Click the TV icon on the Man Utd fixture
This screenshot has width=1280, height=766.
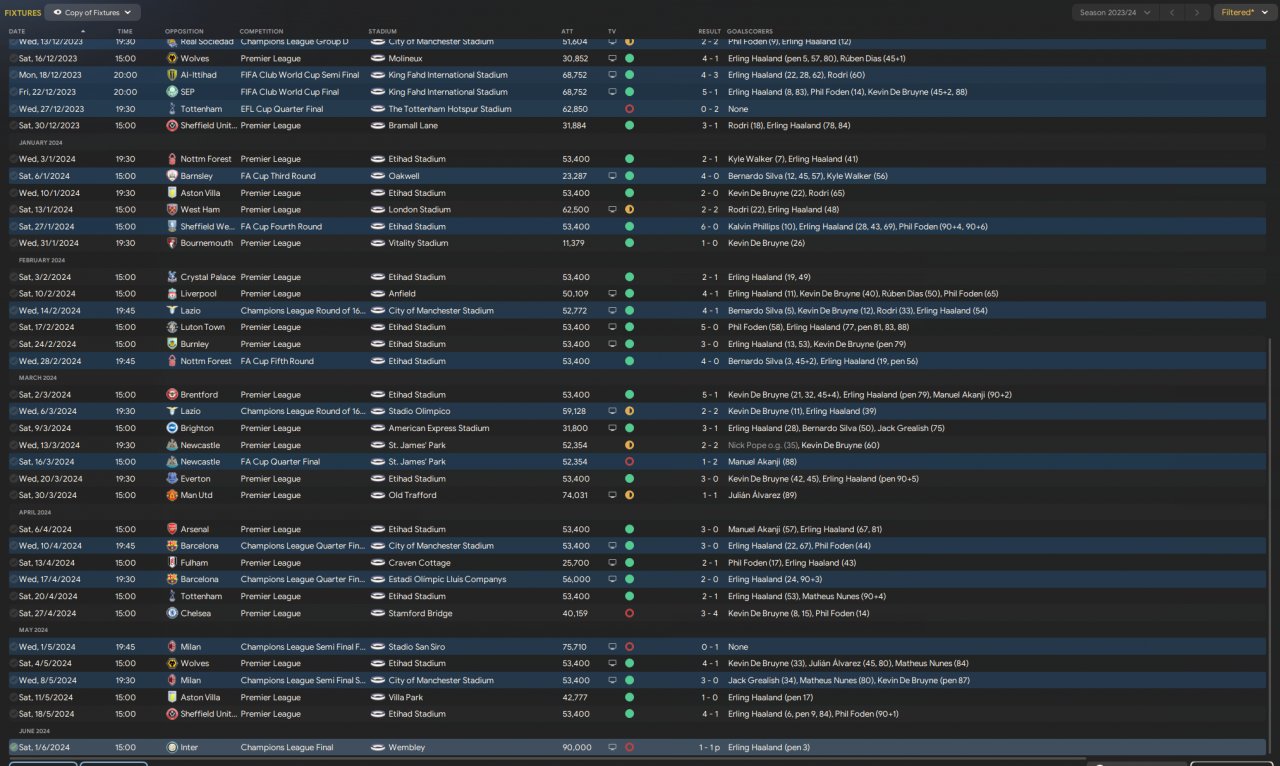click(612, 495)
